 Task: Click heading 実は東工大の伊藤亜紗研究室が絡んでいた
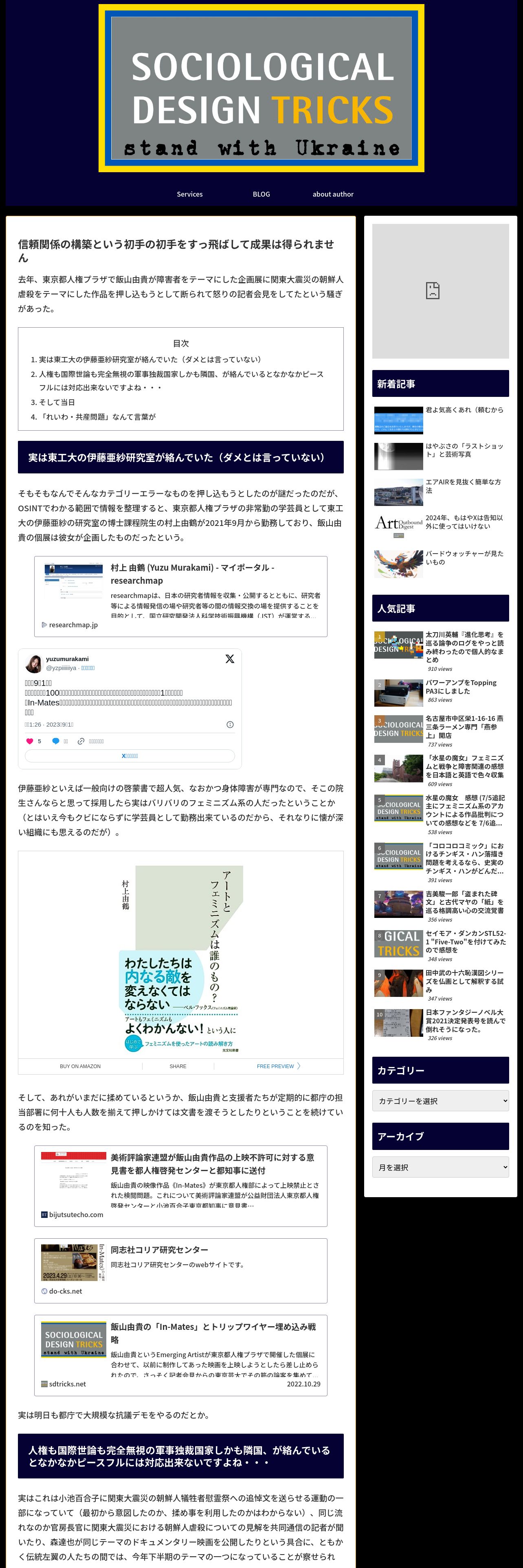[181, 457]
